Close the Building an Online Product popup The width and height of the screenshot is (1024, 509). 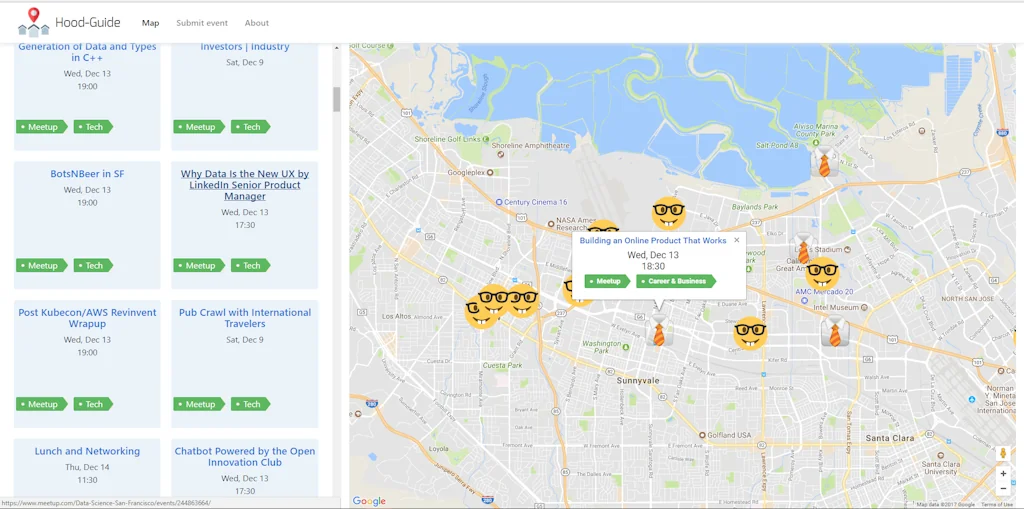pos(737,240)
